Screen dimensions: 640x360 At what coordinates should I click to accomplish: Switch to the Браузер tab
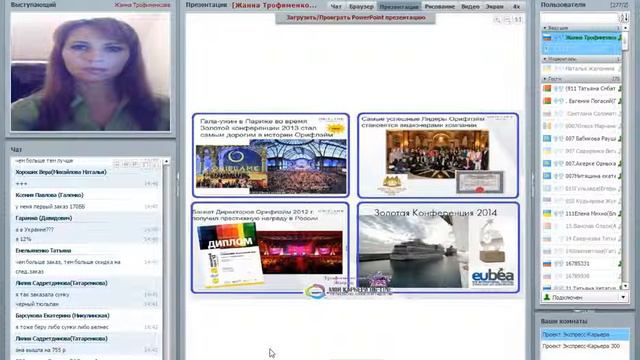(x=361, y=7)
